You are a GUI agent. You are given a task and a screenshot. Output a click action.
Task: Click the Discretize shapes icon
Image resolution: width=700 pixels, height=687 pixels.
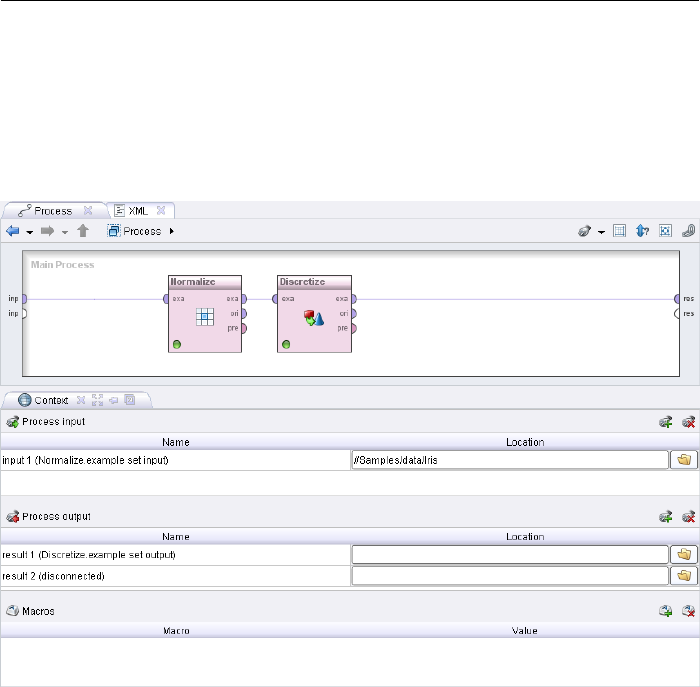click(x=314, y=318)
